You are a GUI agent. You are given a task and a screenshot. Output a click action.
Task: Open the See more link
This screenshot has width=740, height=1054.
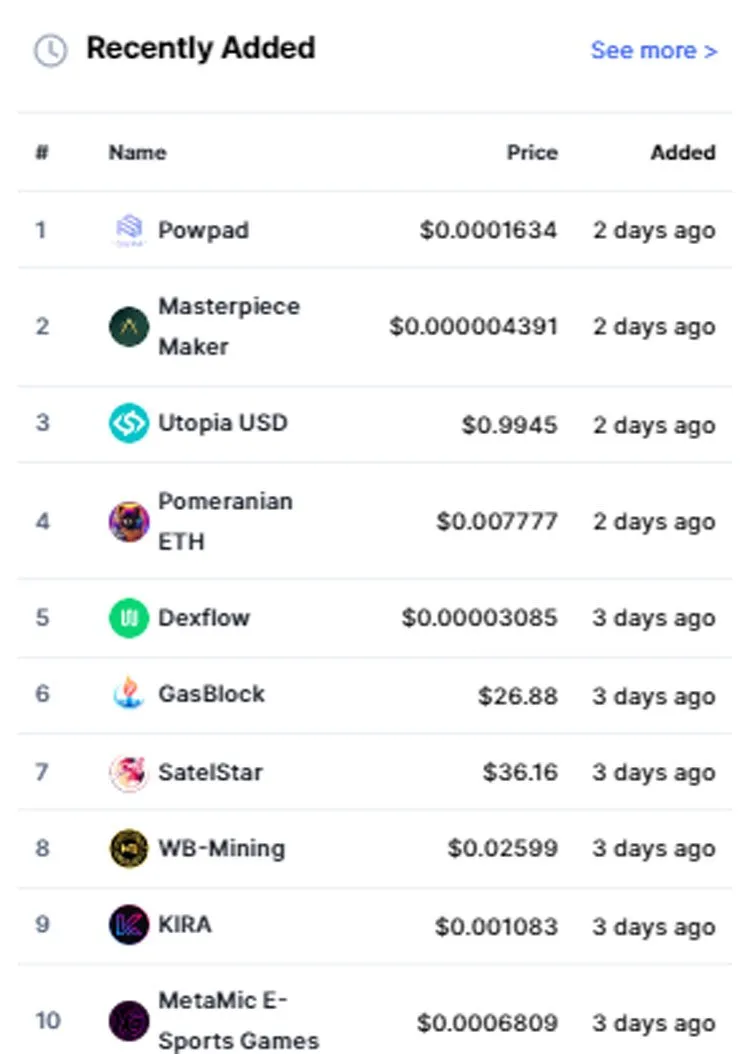(654, 50)
